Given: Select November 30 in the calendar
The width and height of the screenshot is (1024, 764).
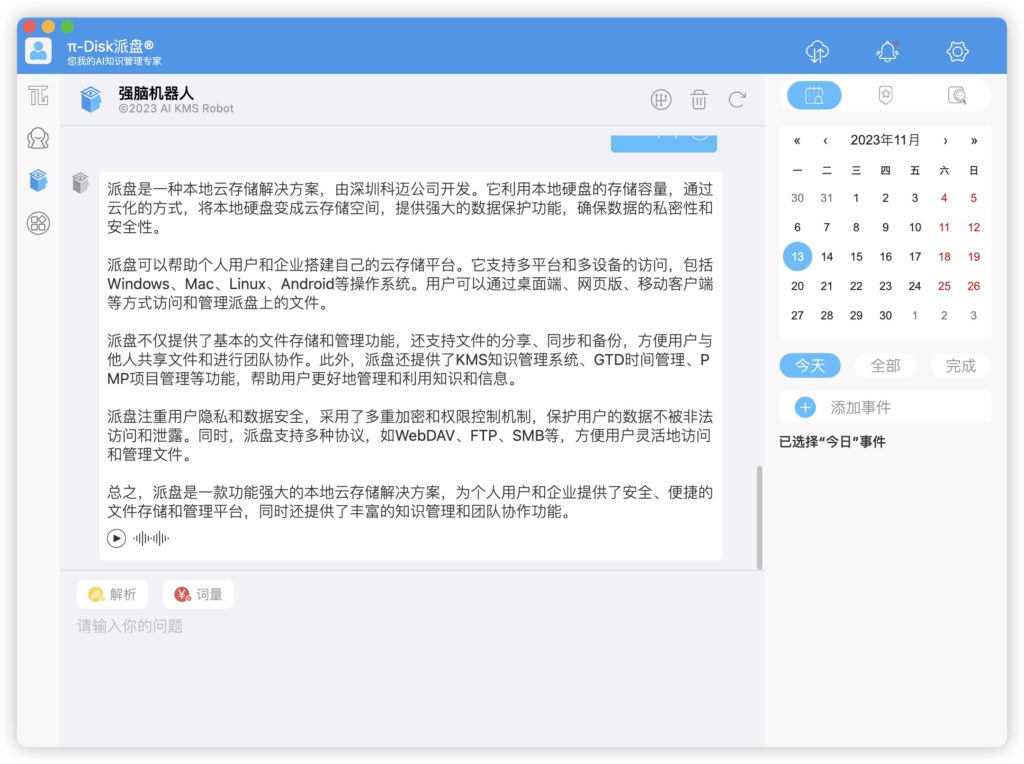Looking at the screenshot, I should 886,315.
